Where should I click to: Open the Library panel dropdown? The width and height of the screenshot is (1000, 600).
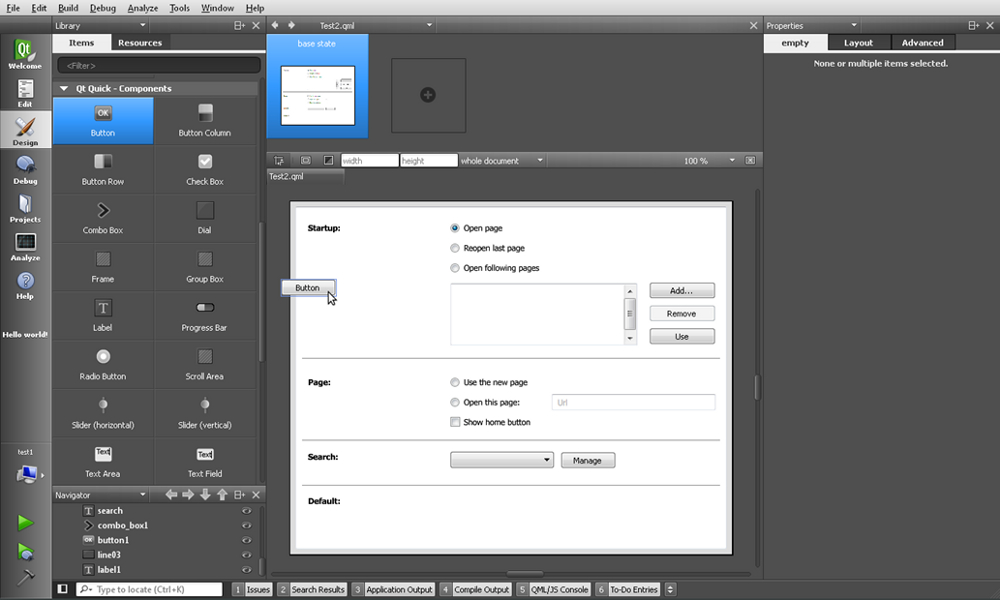tap(142, 26)
